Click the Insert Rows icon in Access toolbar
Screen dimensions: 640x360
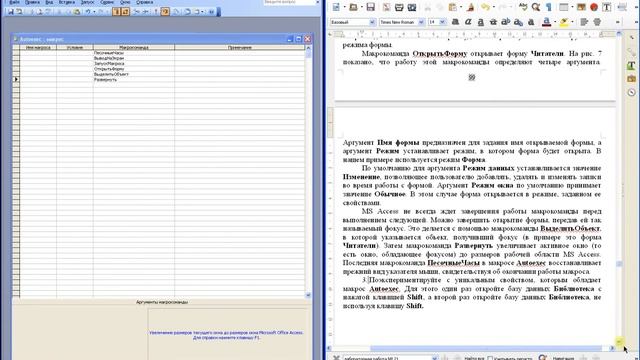136,12
